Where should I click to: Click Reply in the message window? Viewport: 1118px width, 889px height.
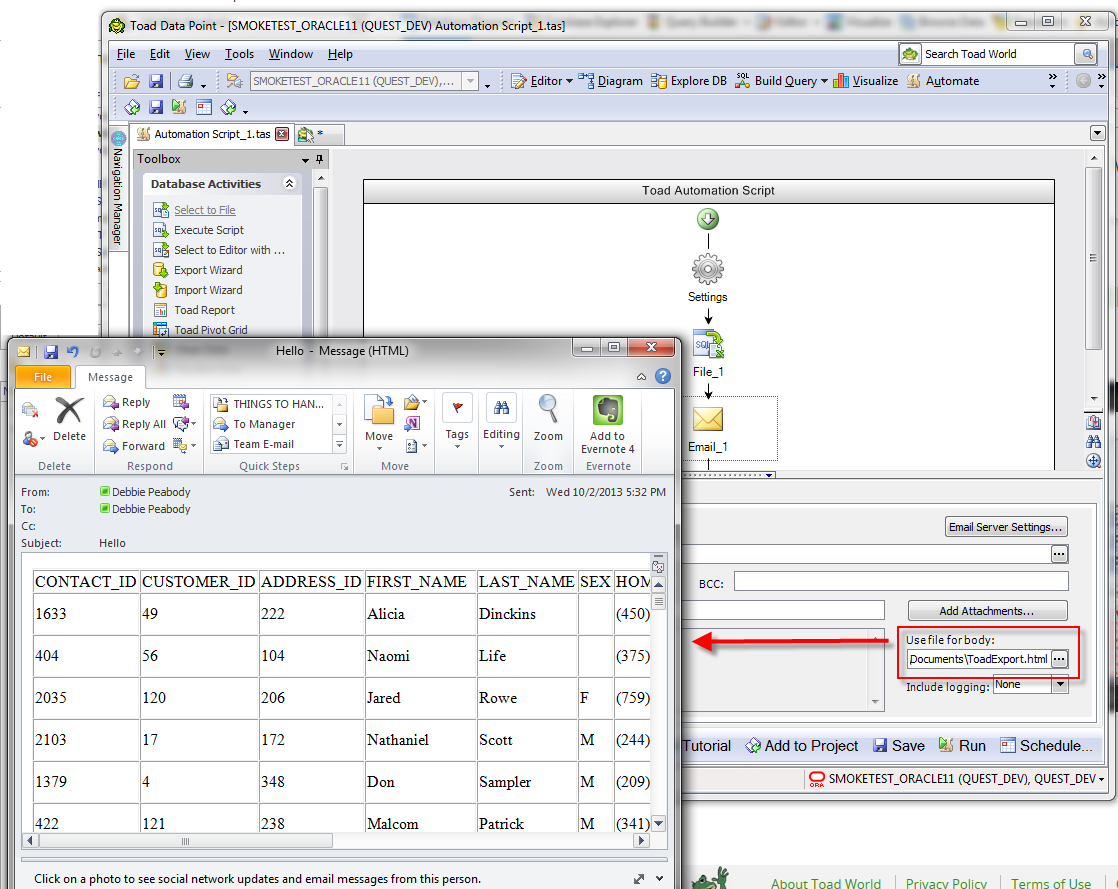[x=126, y=402]
